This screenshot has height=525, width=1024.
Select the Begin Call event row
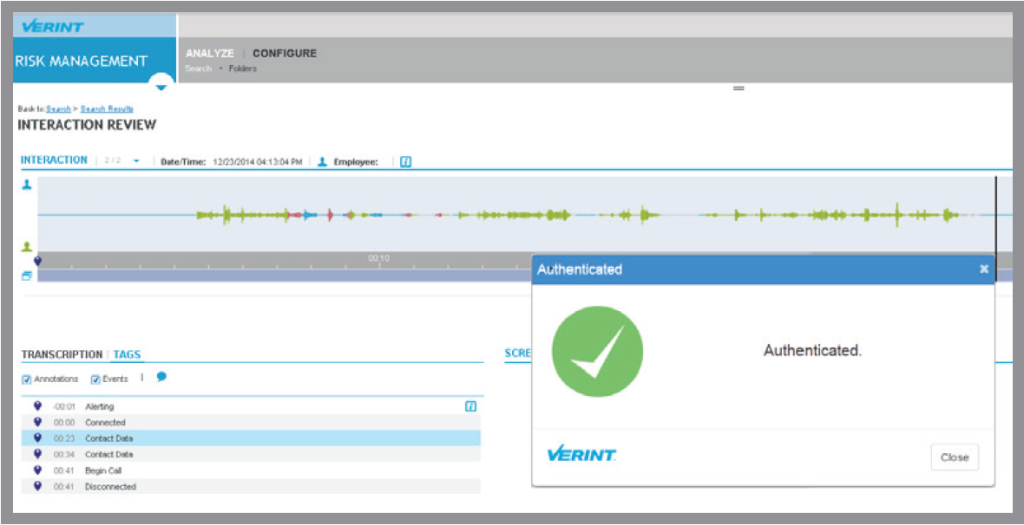coord(251,470)
